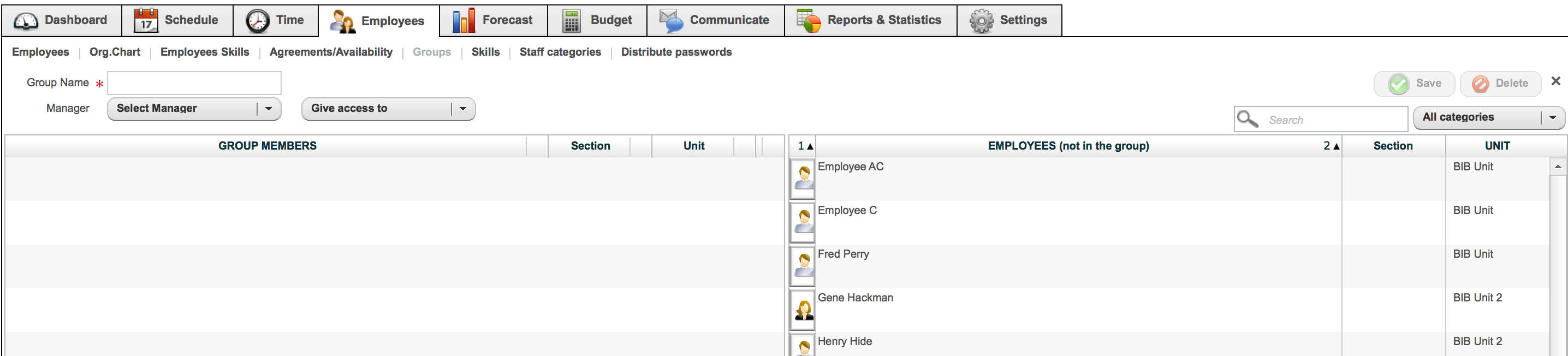Click the GROUP MEMBERS column header

click(267, 146)
